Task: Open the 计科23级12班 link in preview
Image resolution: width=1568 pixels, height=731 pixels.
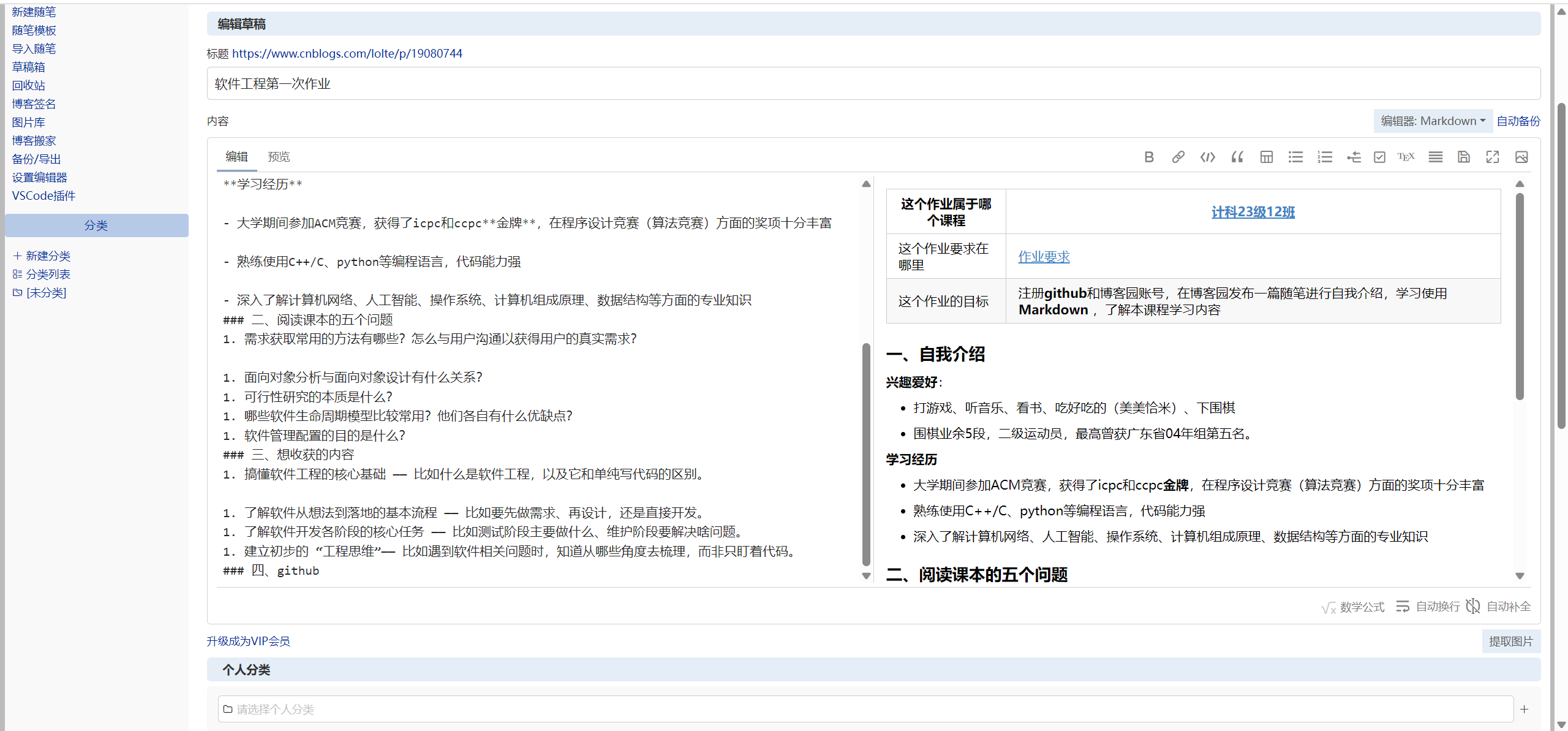Action: tap(1253, 212)
